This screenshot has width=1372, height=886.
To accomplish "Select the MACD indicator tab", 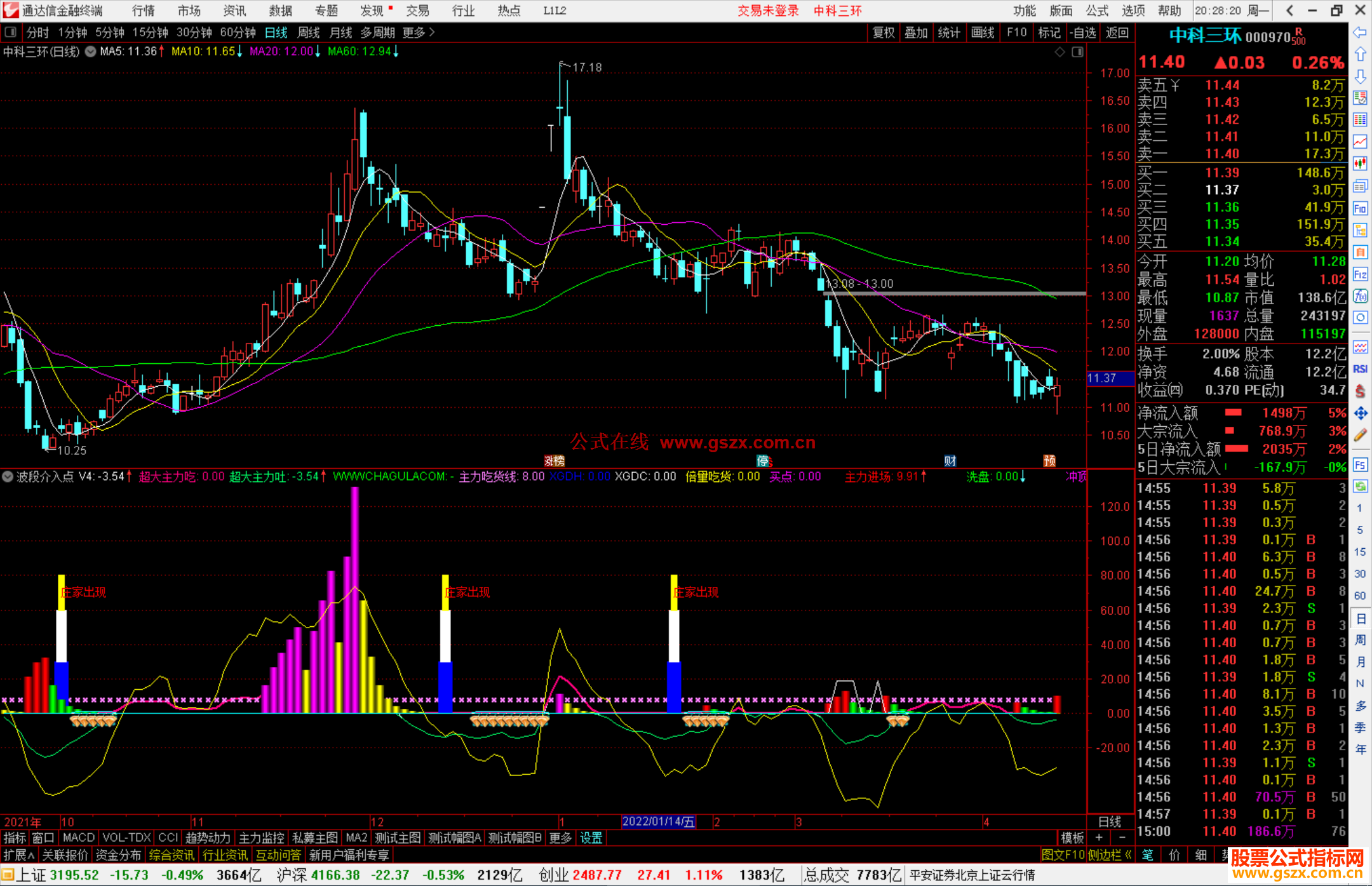I will click(x=79, y=838).
